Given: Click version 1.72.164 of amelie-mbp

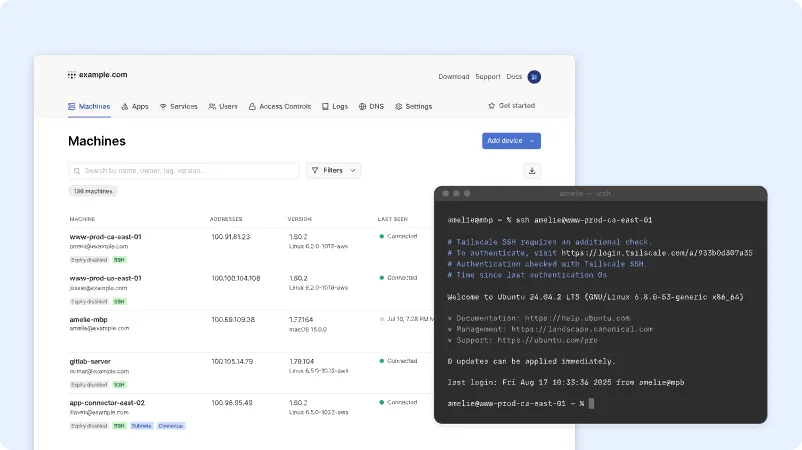Looking at the screenshot, I should (x=301, y=320).
